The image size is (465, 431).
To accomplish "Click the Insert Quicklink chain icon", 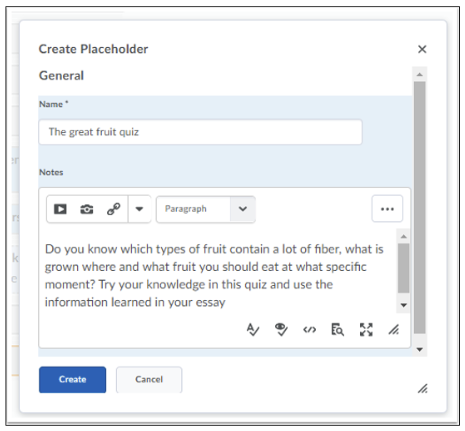I will [114, 209].
